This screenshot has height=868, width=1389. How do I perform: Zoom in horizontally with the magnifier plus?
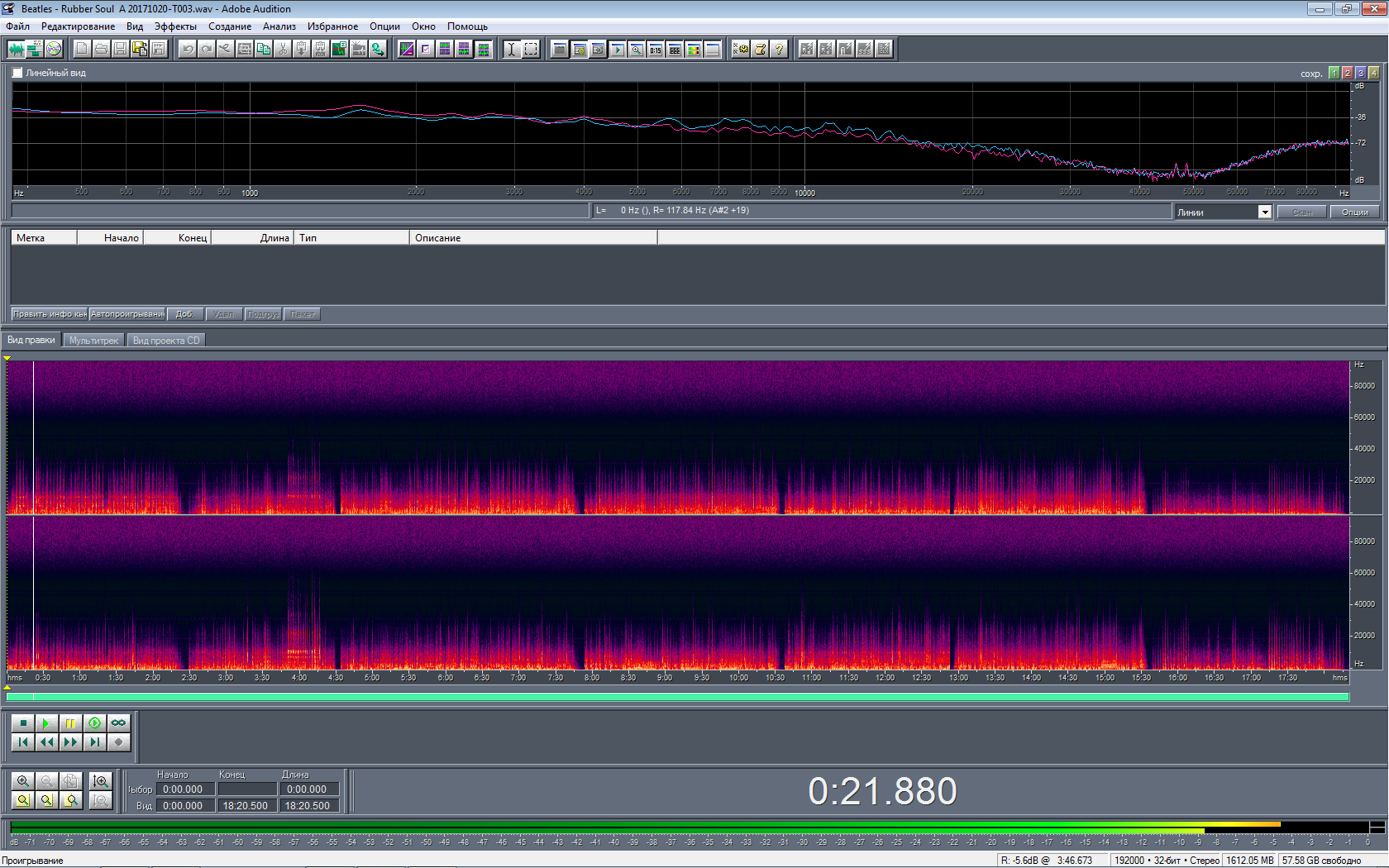click(23, 780)
